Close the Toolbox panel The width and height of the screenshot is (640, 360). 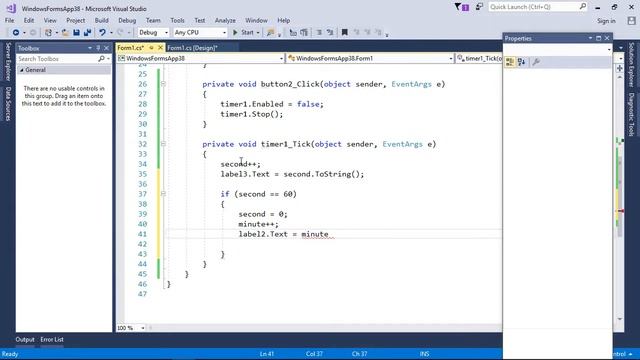pyautogui.click(x=106, y=48)
